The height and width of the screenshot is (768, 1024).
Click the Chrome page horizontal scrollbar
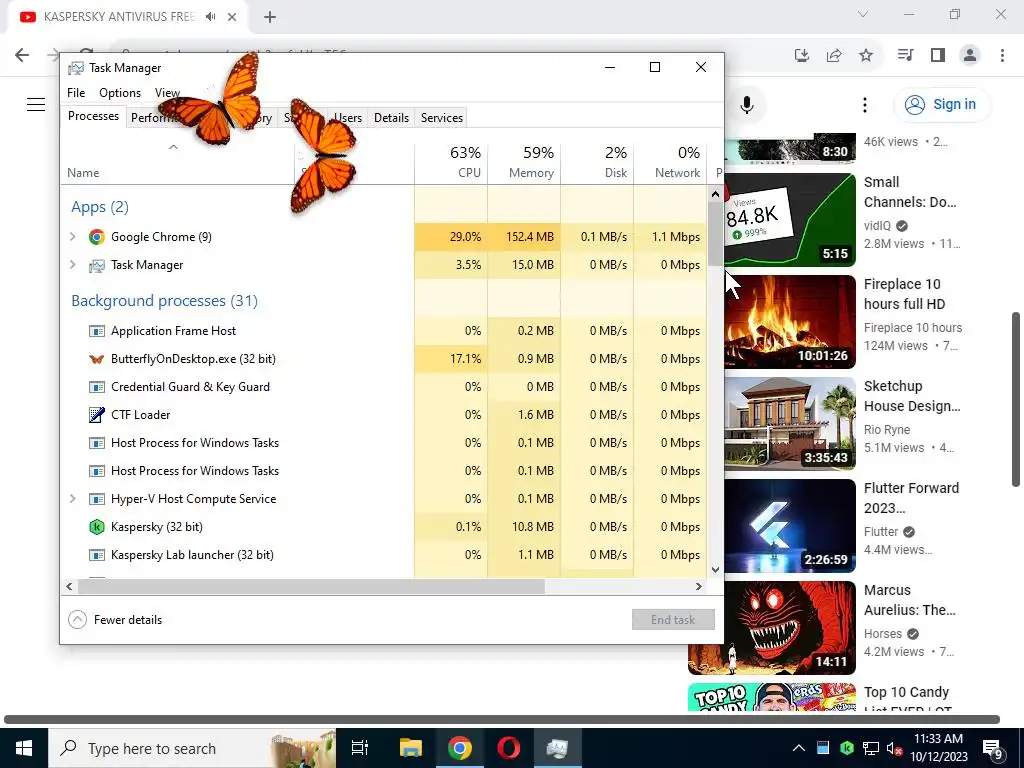tap(502, 720)
